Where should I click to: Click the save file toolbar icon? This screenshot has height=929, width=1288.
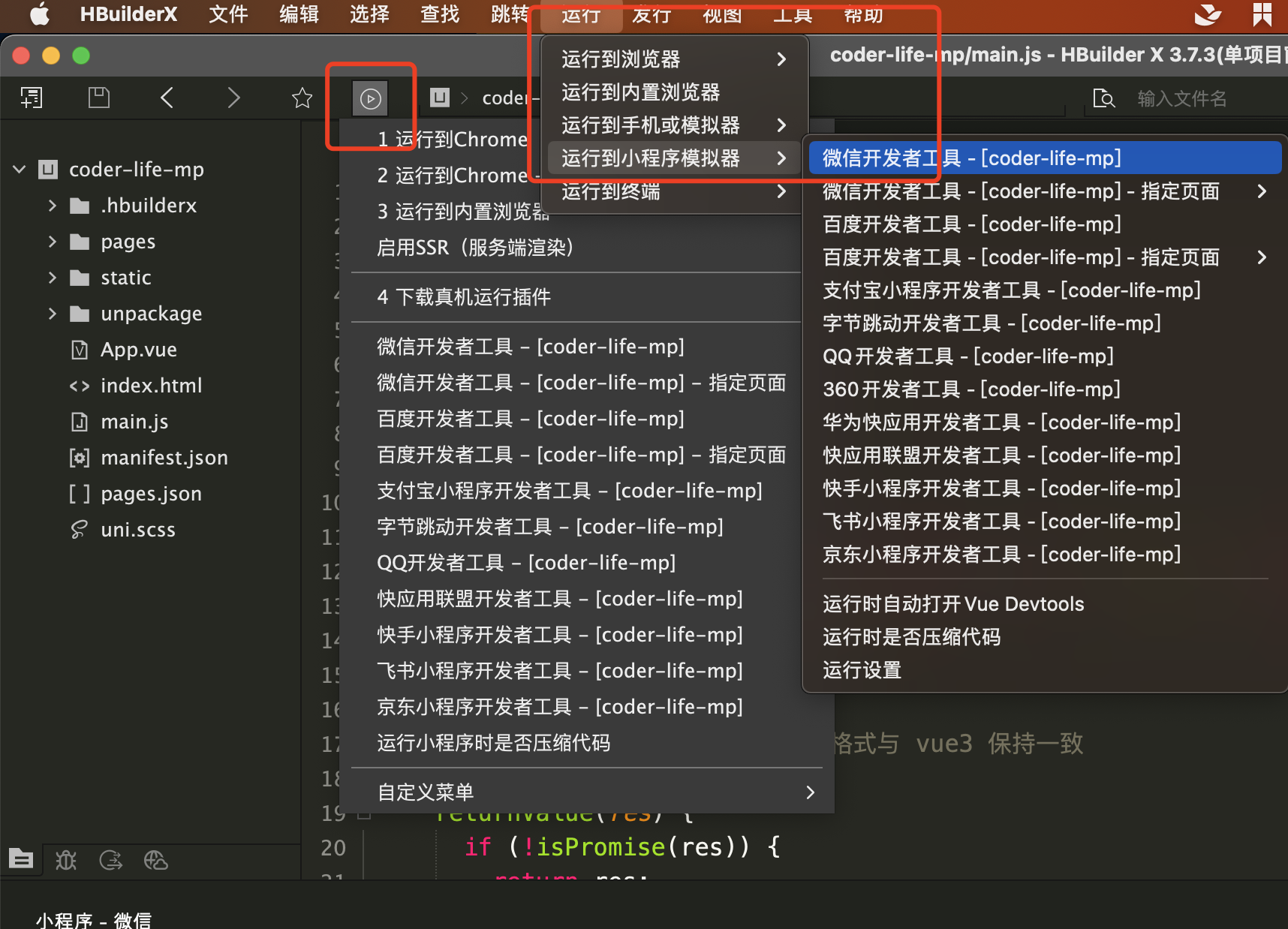99,98
